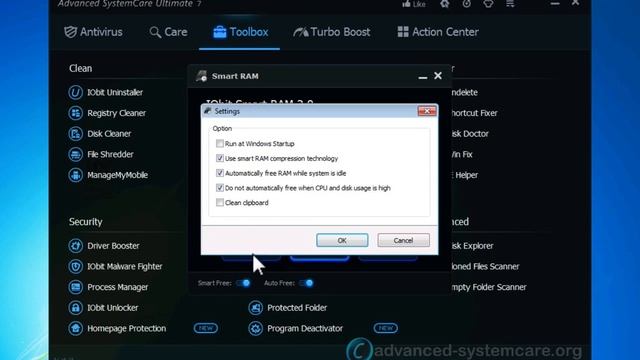Screen dimensions: 640x360
Task: Select Toolbox tab
Action: point(240,32)
